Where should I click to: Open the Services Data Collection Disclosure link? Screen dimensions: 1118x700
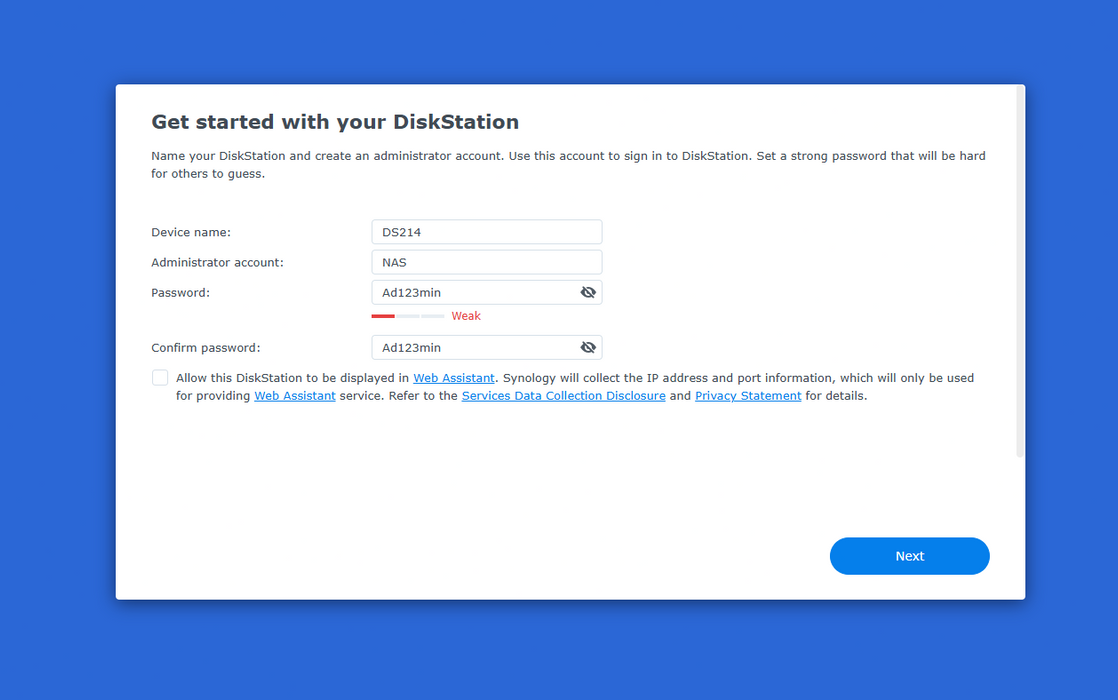coord(563,396)
